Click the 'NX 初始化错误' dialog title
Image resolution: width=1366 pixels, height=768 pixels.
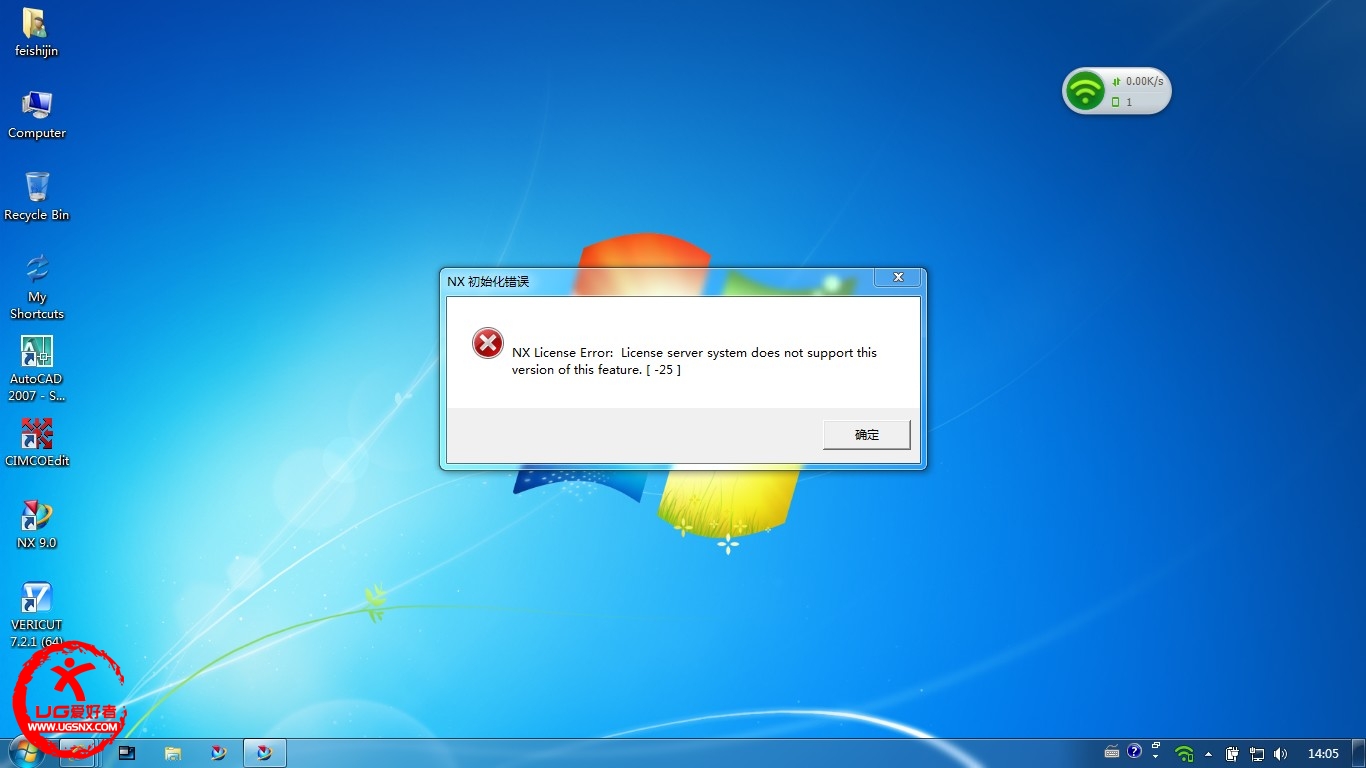pyautogui.click(x=488, y=282)
